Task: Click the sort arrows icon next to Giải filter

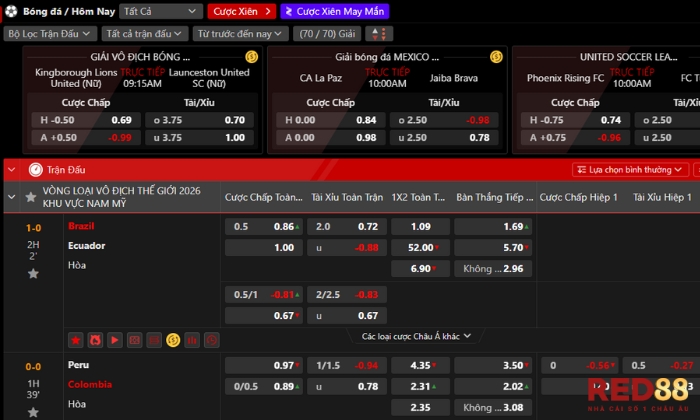Action: pos(379,33)
